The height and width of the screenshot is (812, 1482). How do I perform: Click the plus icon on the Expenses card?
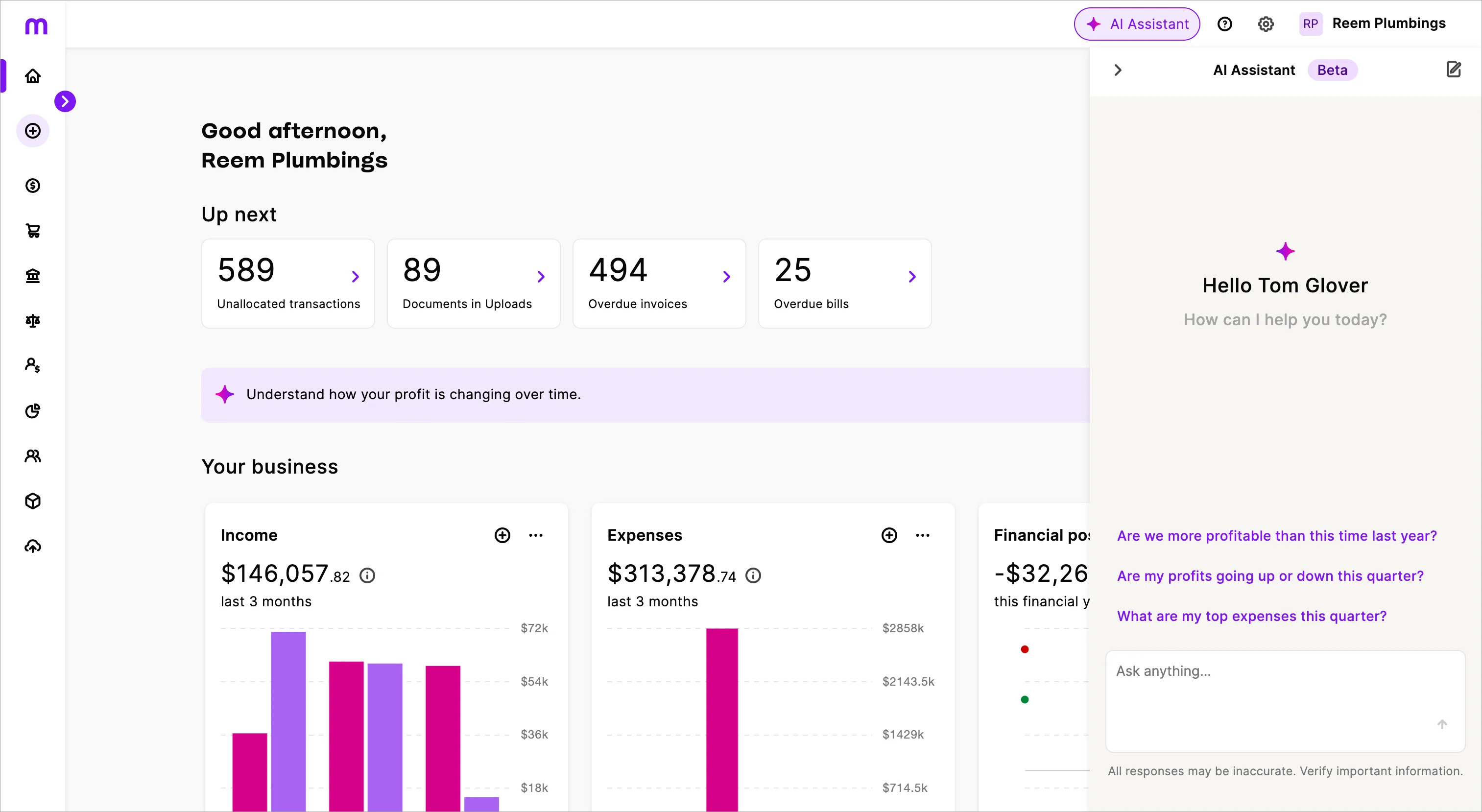pyautogui.click(x=889, y=535)
